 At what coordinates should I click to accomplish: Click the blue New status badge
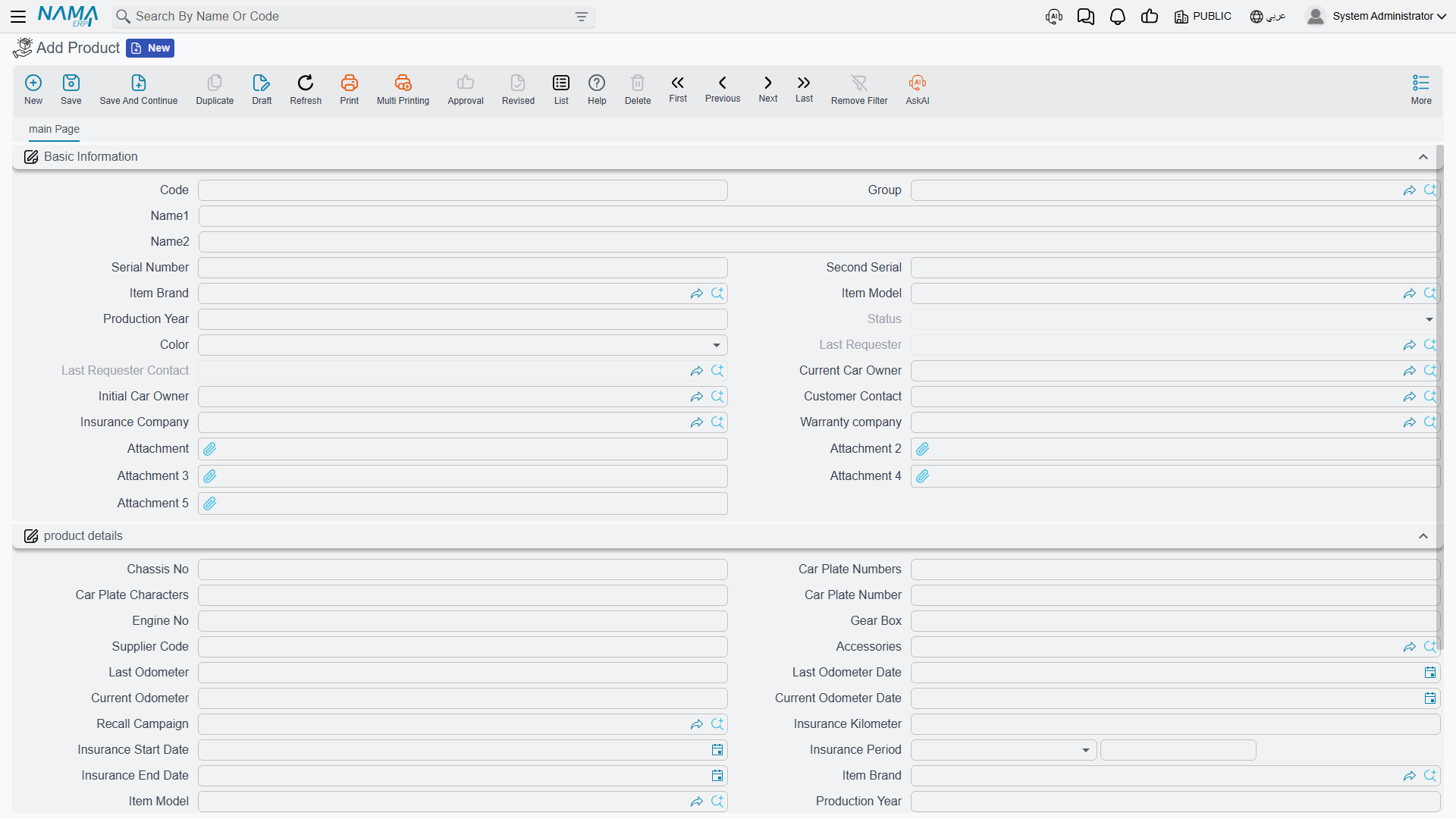(x=150, y=48)
